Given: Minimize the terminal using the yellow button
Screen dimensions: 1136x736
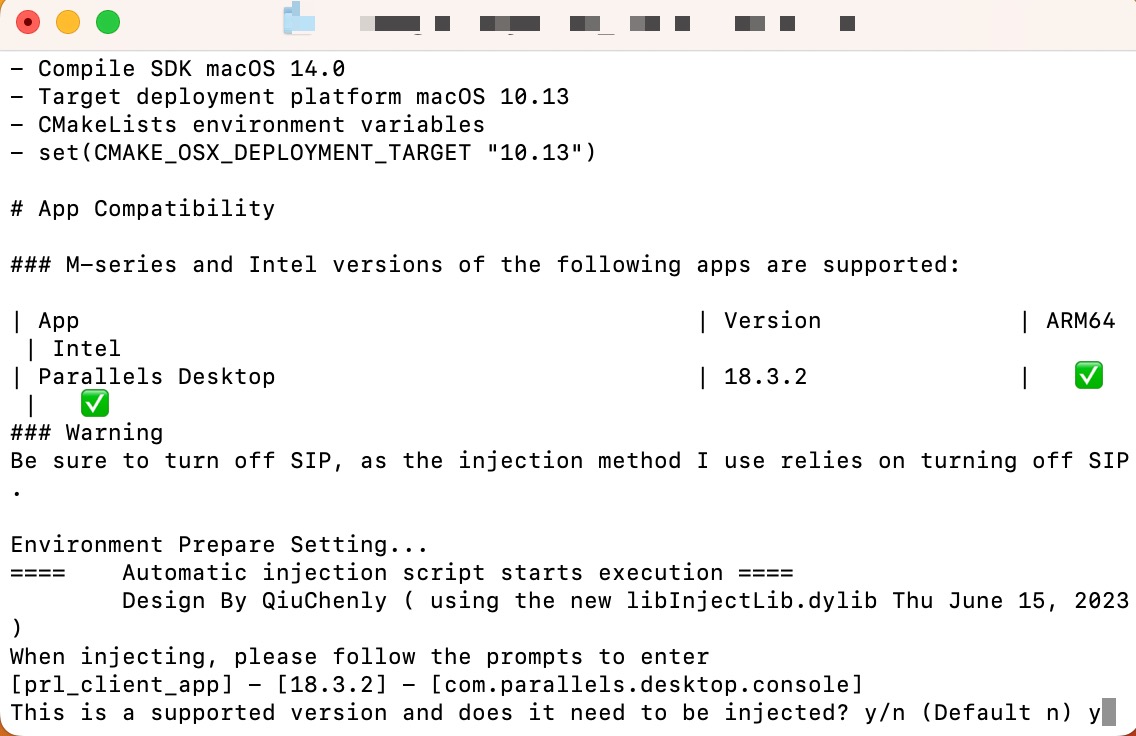Looking at the screenshot, I should [68, 22].
